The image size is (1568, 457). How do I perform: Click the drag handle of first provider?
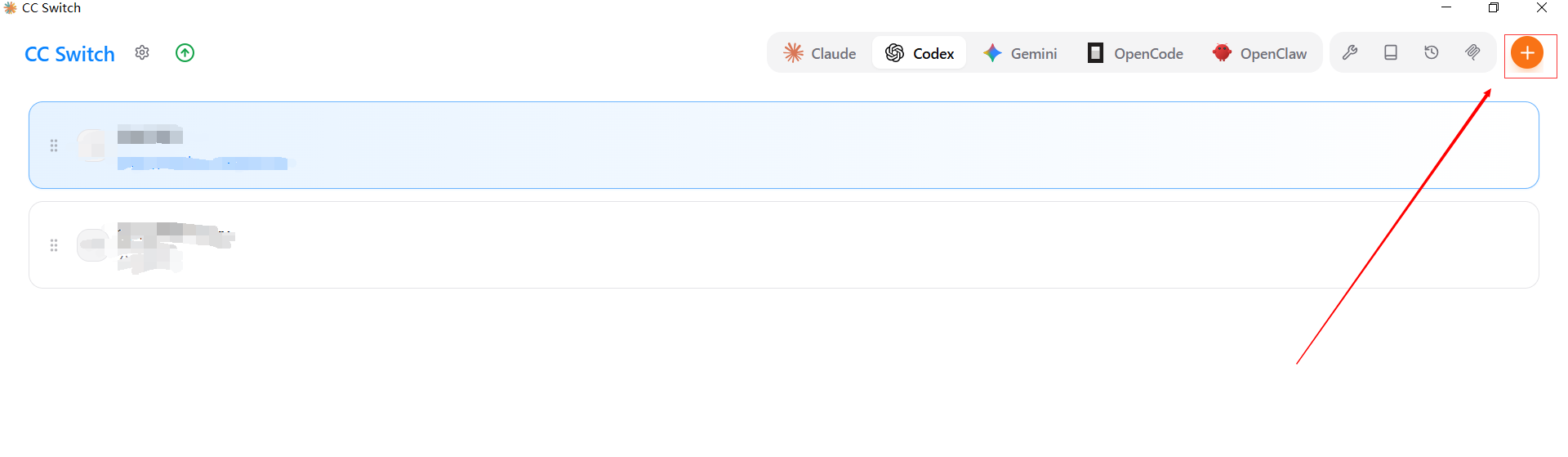click(54, 146)
